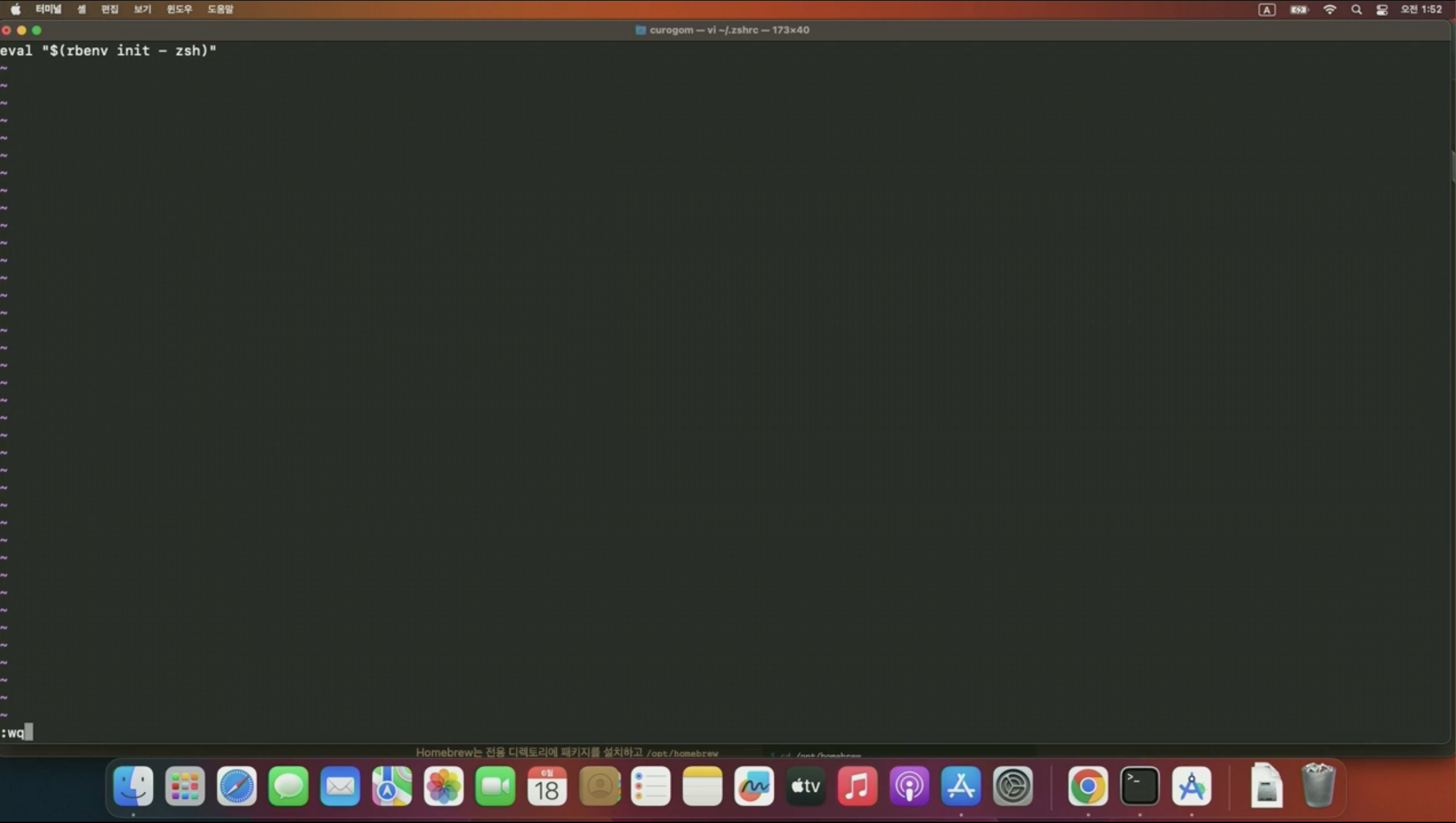The height and width of the screenshot is (823, 1456).
Task: Click the Spotlight search icon
Action: (x=1356, y=9)
